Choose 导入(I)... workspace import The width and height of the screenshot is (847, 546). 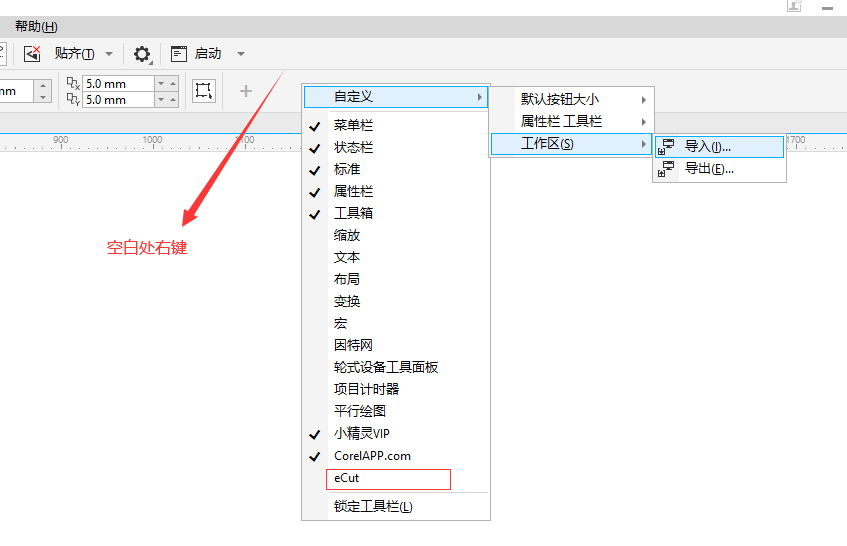(x=719, y=147)
